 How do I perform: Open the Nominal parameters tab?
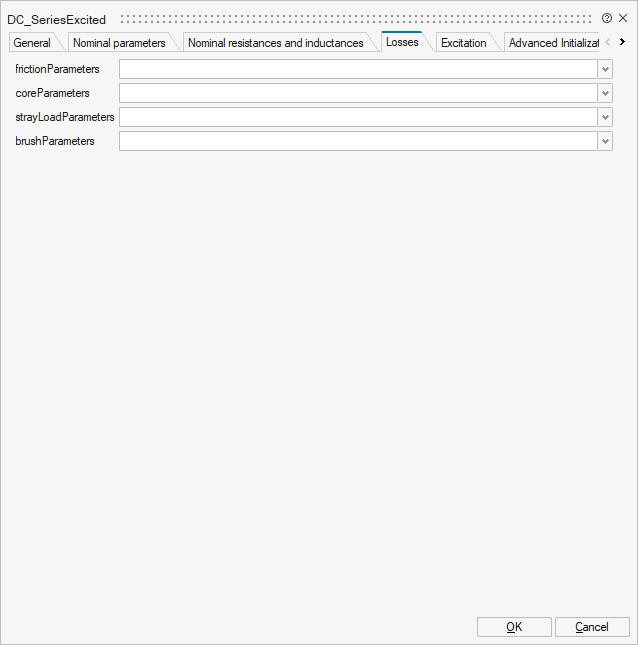pyautogui.click(x=119, y=43)
